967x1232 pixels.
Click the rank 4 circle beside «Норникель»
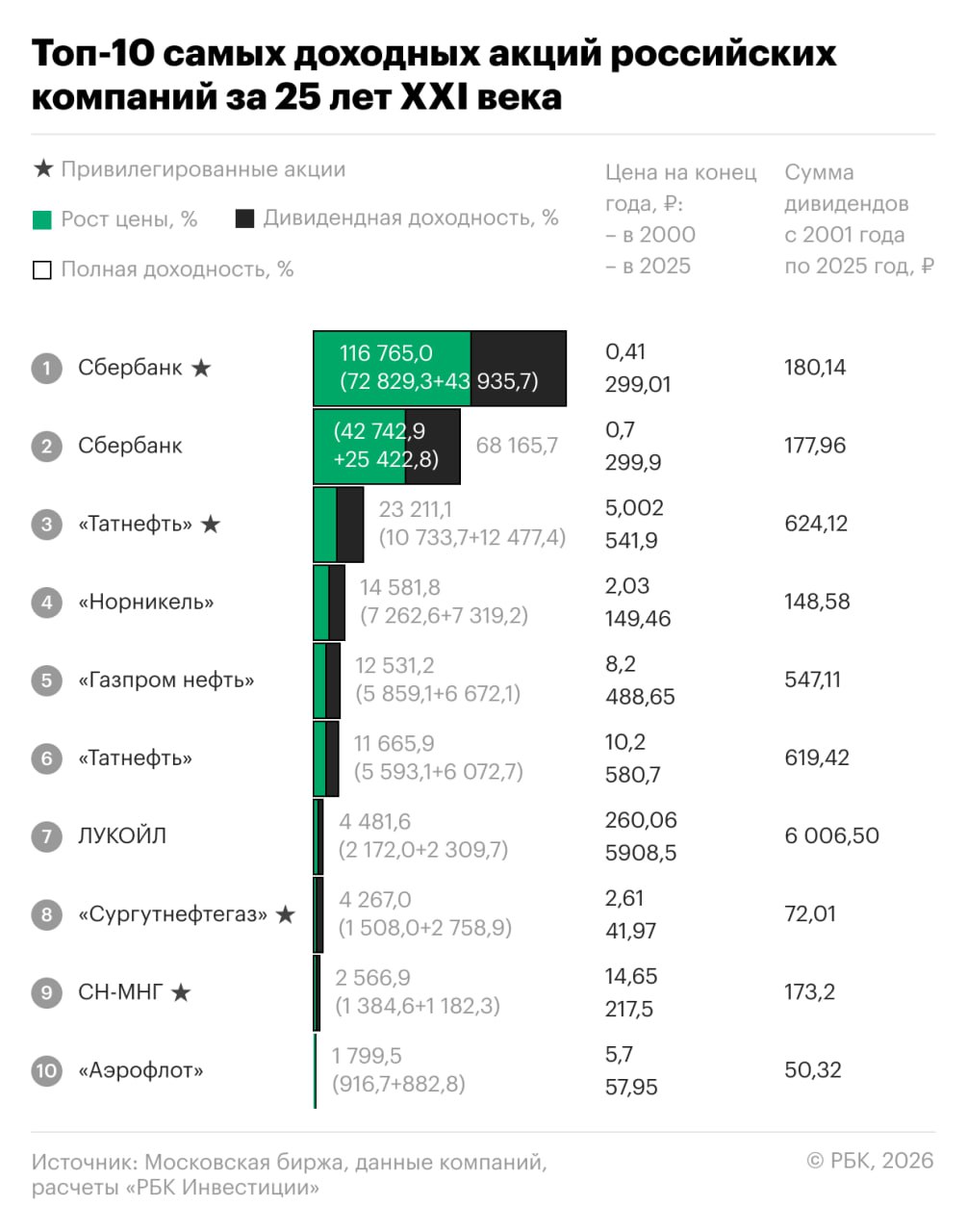[x=46, y=603]
